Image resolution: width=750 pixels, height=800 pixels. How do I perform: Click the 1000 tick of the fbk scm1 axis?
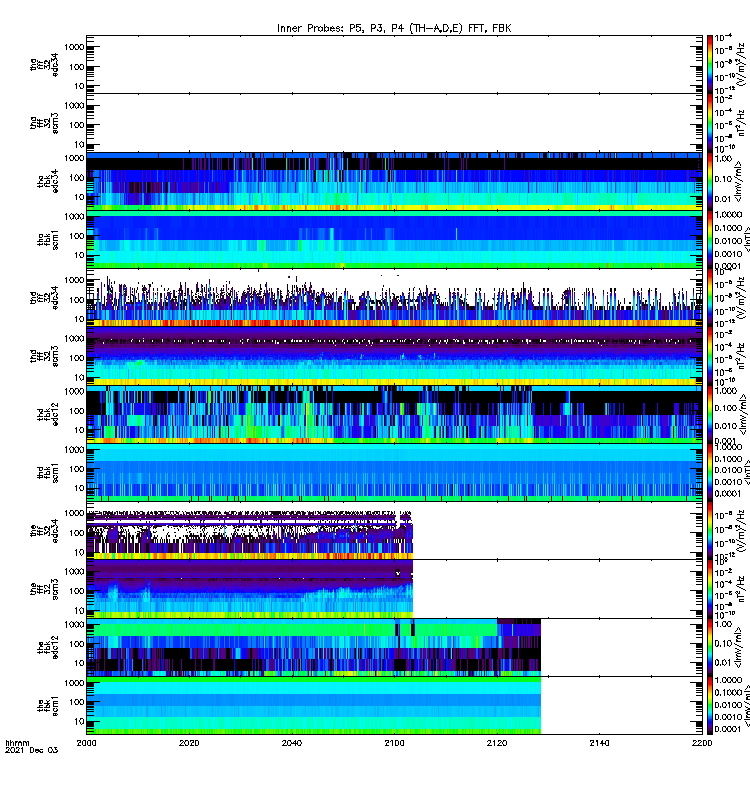[74, 683]
